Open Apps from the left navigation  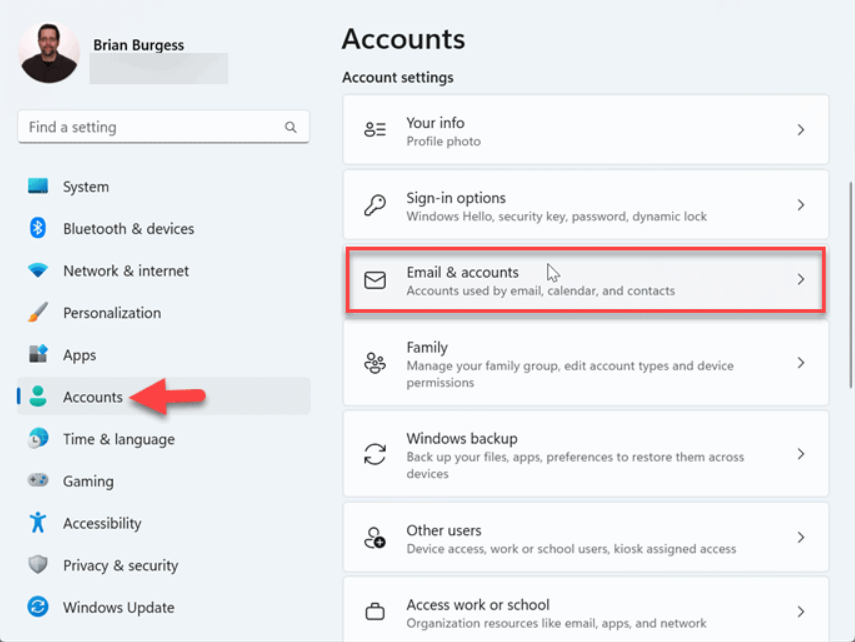coord(79,355)
